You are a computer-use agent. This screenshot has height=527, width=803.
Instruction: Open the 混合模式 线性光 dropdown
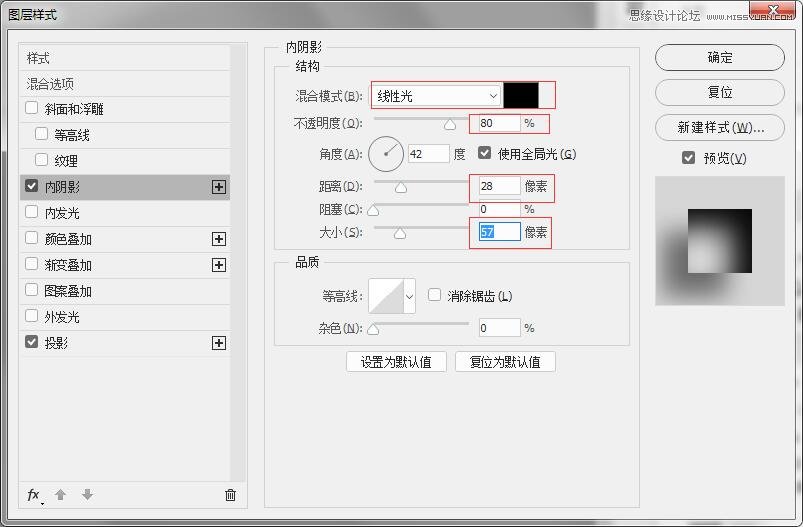[436, 96]
